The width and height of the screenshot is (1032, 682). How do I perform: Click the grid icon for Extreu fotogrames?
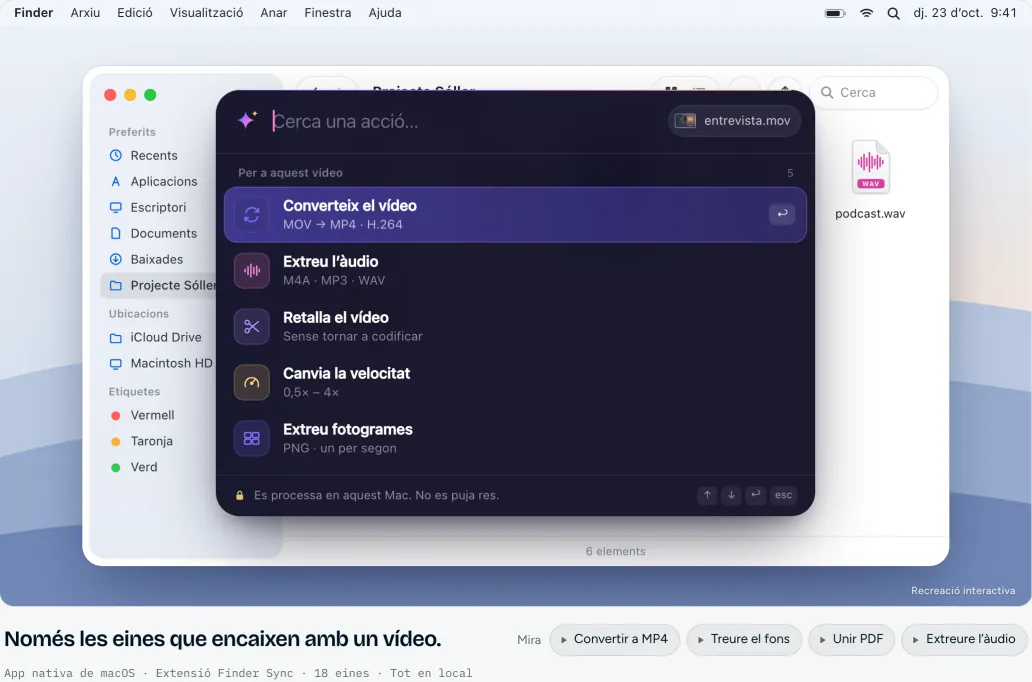pyautogui.click(x=251, y=438)
